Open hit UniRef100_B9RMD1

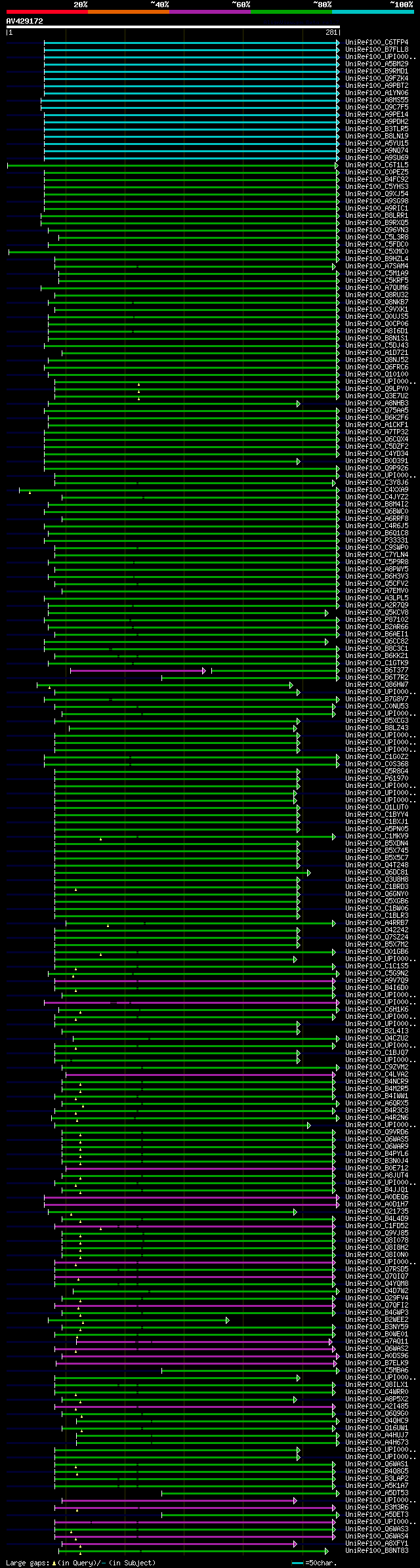(x=377, y=72)
